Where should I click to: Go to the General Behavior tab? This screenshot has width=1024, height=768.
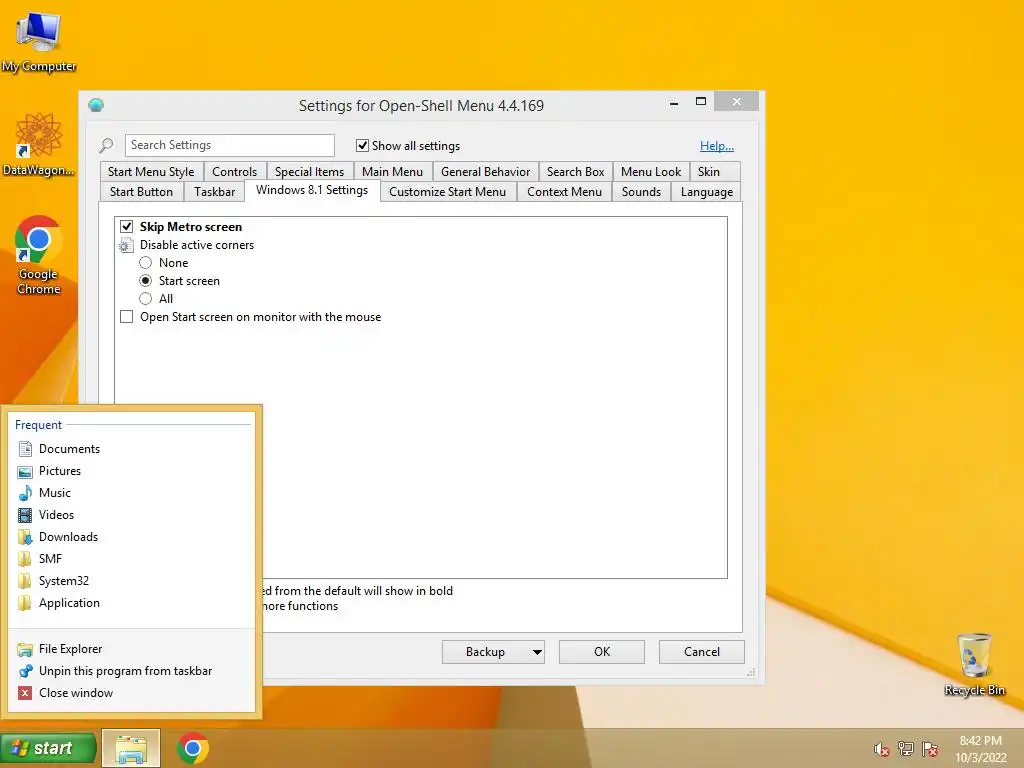click(485, 172)
